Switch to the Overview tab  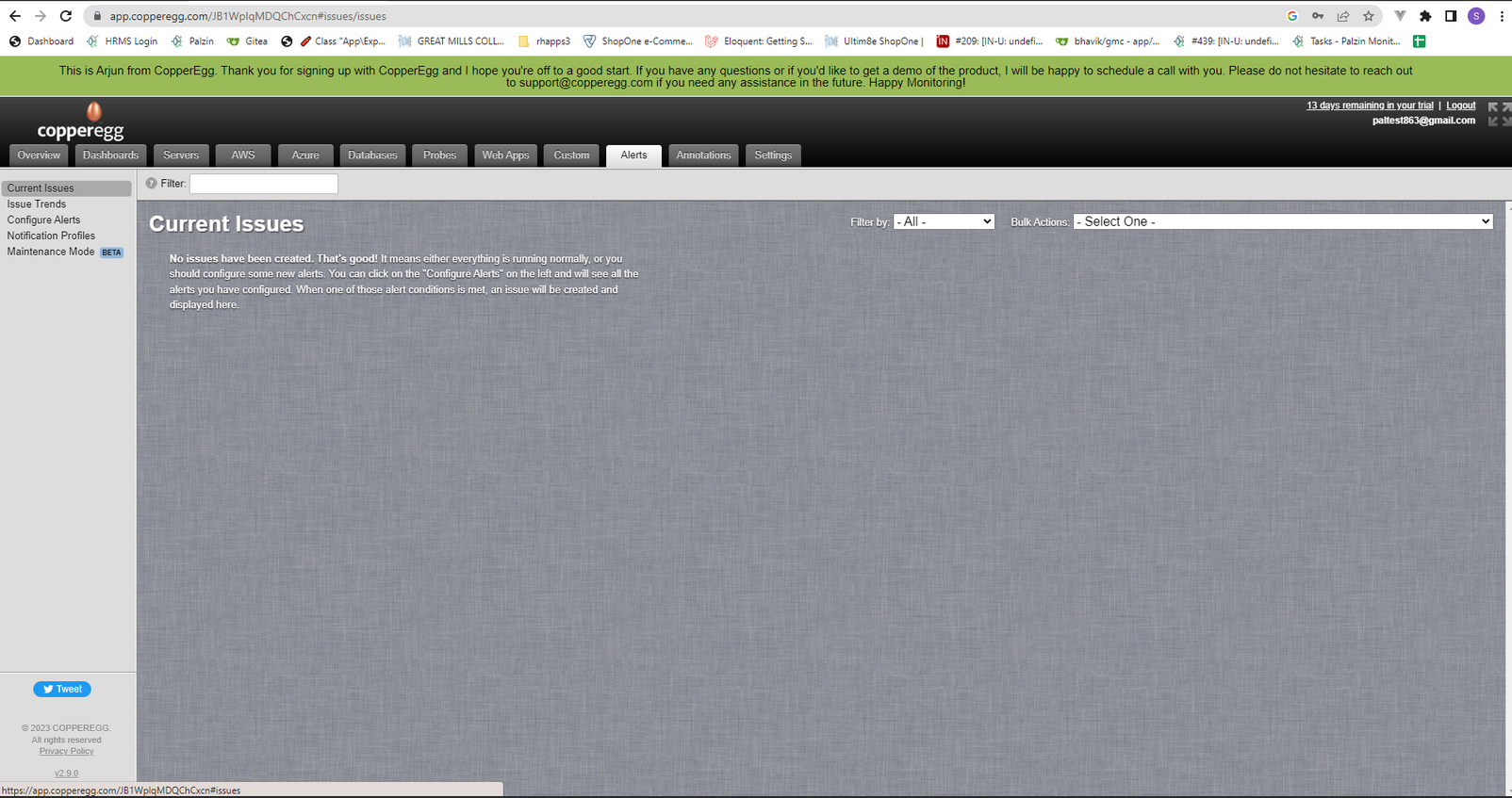coord(39,155)
